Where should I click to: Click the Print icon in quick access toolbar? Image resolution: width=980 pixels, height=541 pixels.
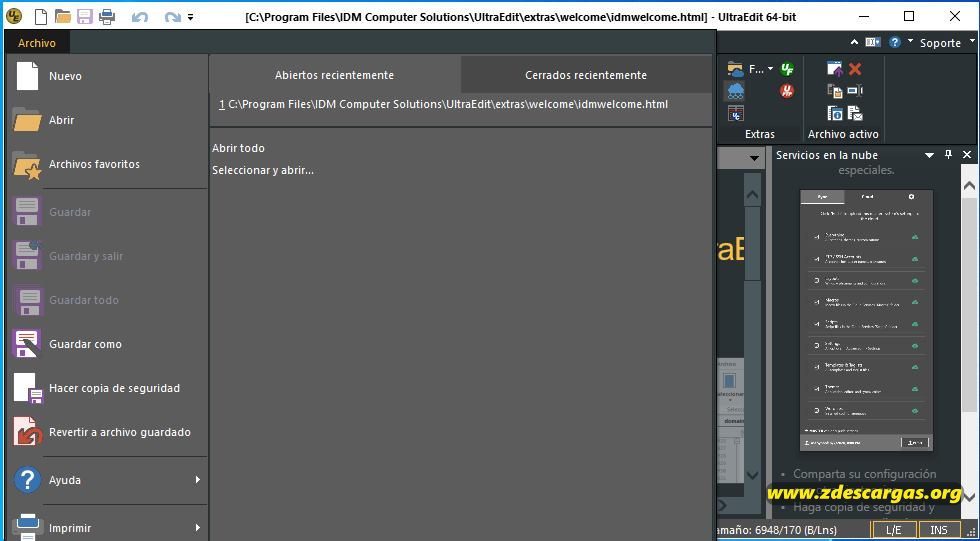coord(107,17)
